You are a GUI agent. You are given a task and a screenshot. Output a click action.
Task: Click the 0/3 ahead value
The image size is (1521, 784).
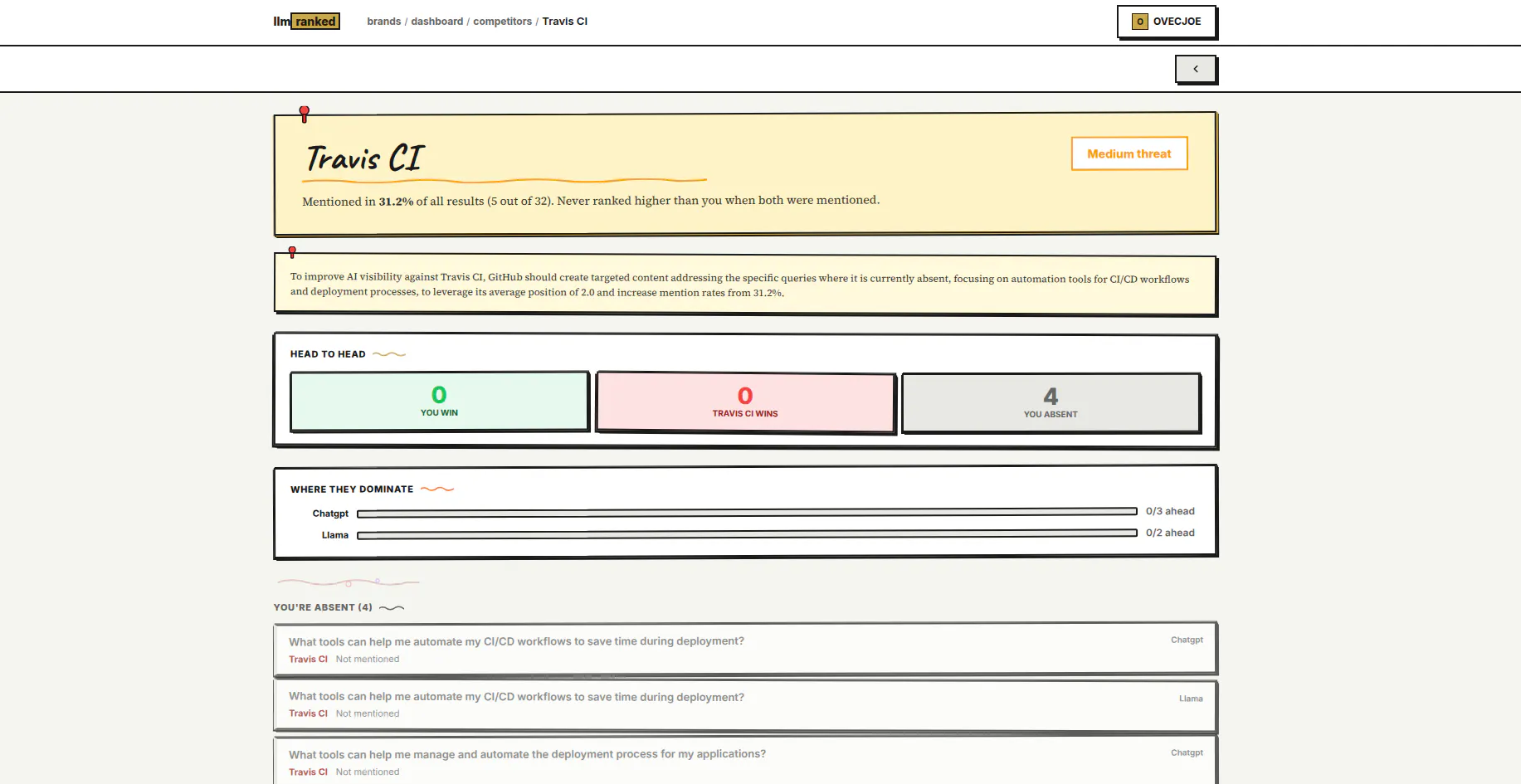(x=1170, y=511)
